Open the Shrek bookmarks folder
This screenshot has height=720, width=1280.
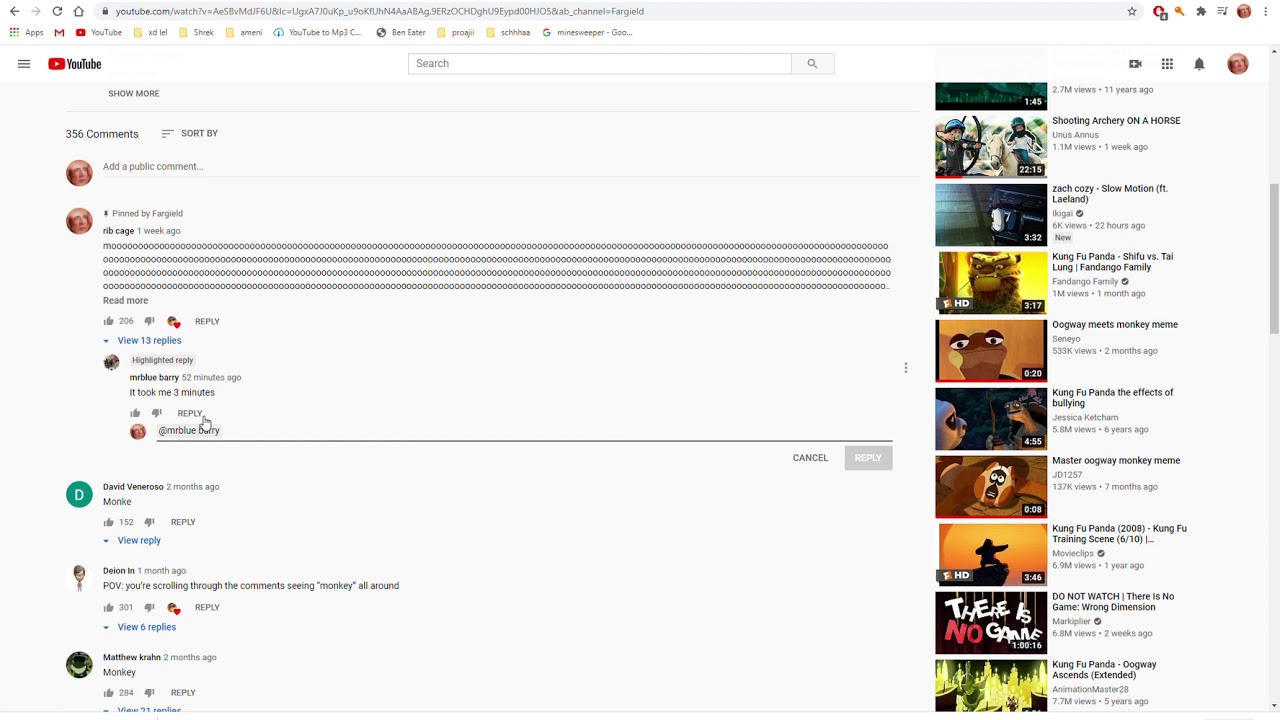[x=196, y=32]
